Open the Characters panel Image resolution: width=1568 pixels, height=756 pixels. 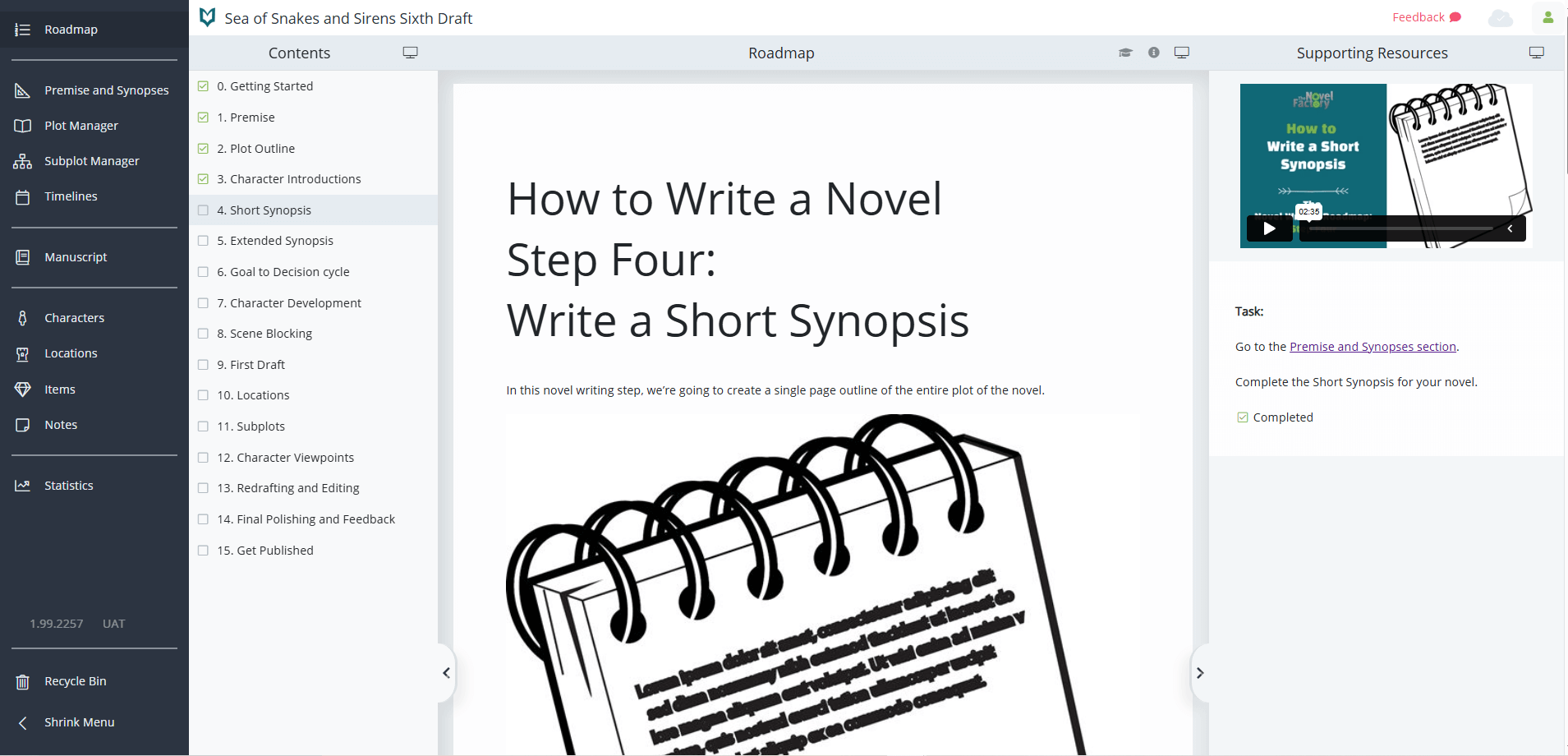74,317
